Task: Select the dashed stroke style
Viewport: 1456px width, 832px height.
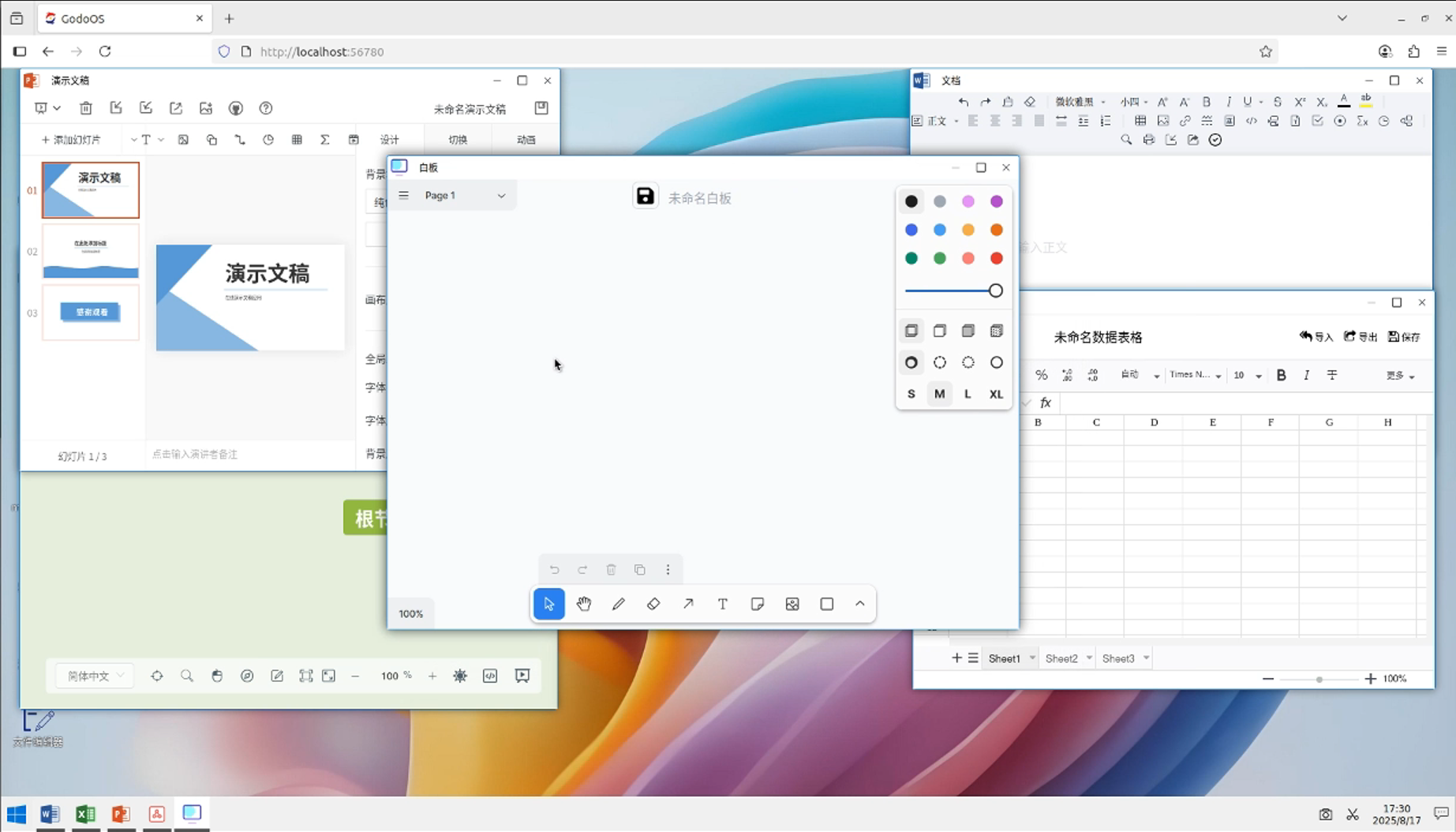Action: click(940, 362)
